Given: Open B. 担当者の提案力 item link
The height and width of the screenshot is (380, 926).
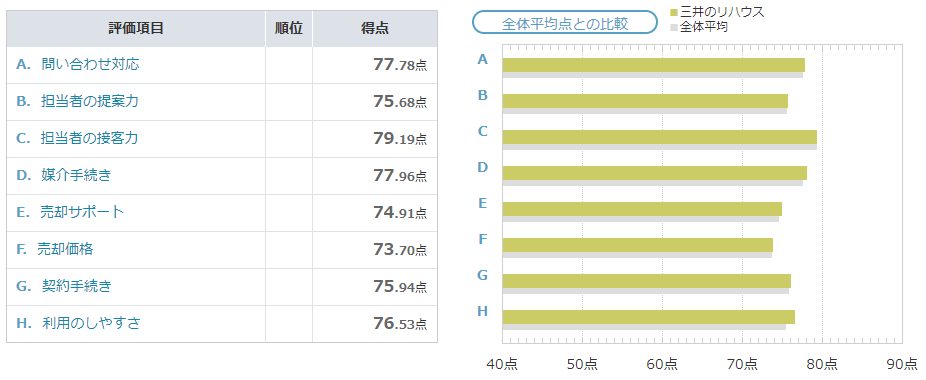Looking at the screenshot, I should pos(77,102).
